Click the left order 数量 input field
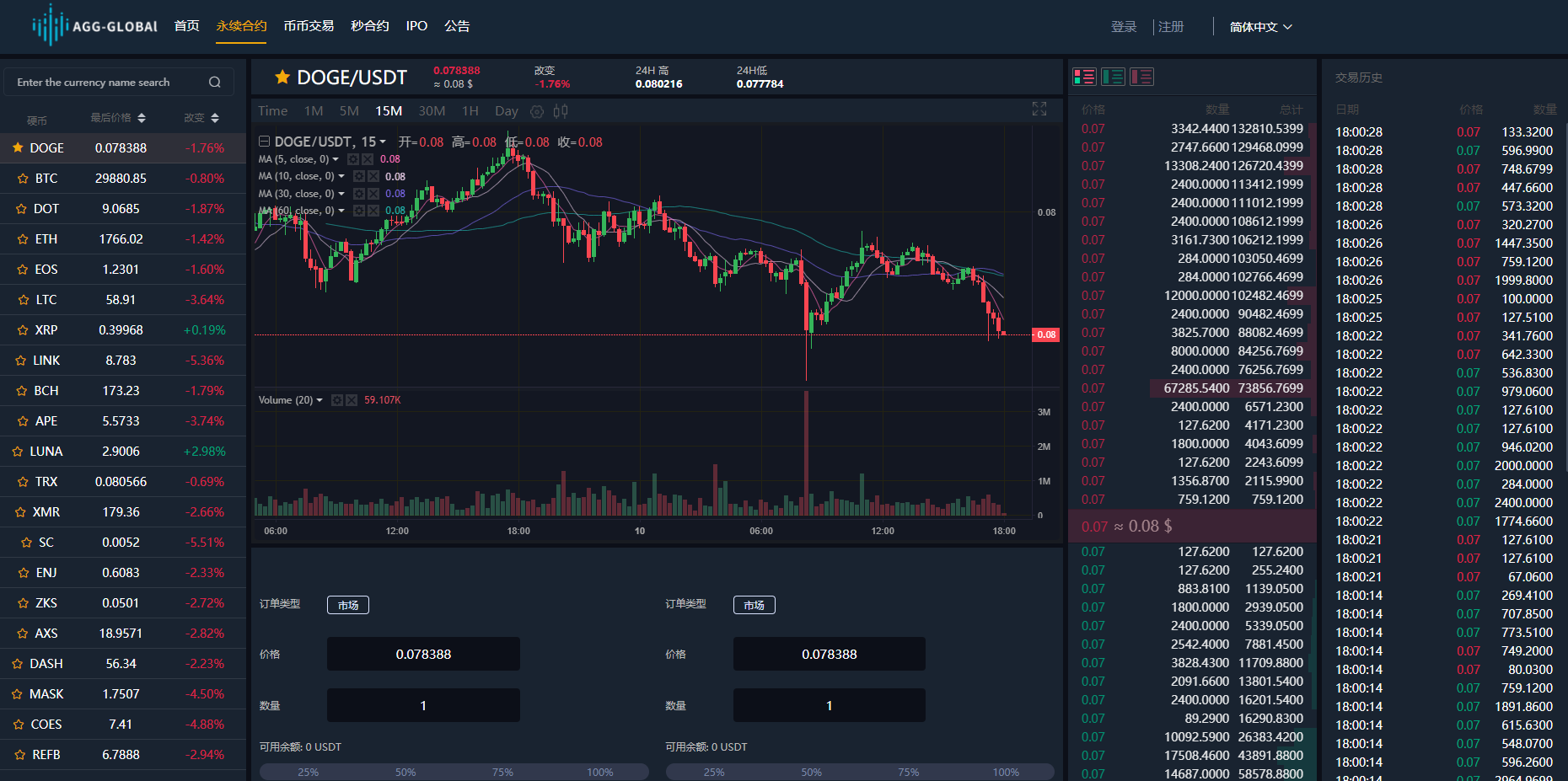 pos(423,706)
